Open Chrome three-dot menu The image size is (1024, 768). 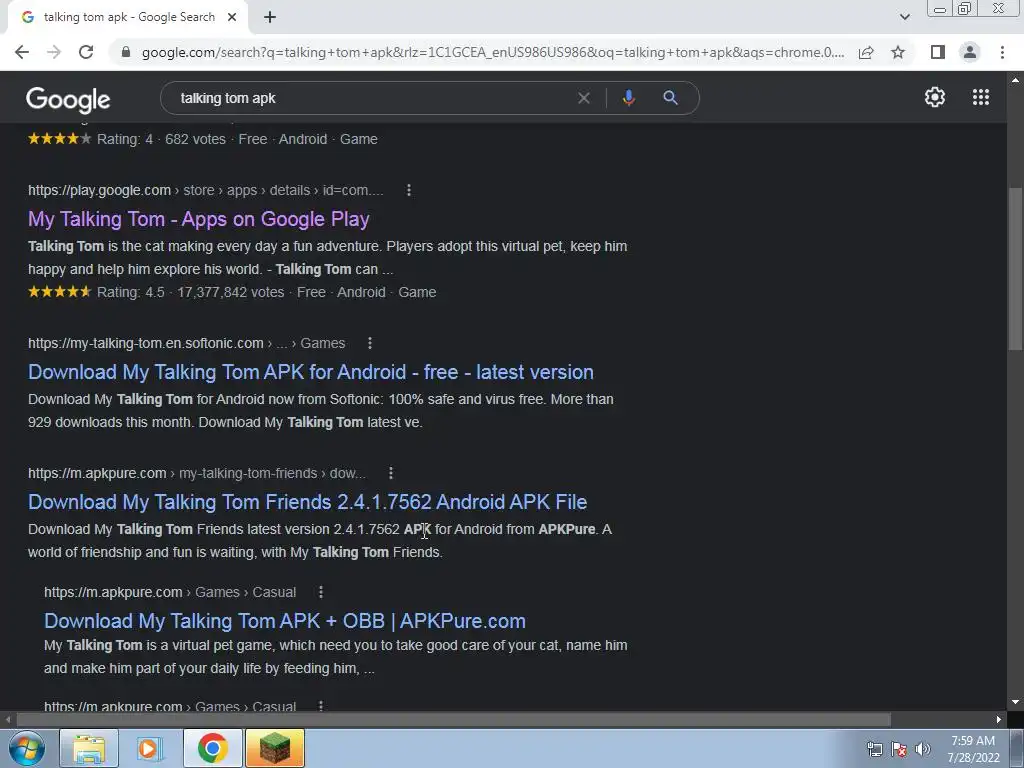1002,52
